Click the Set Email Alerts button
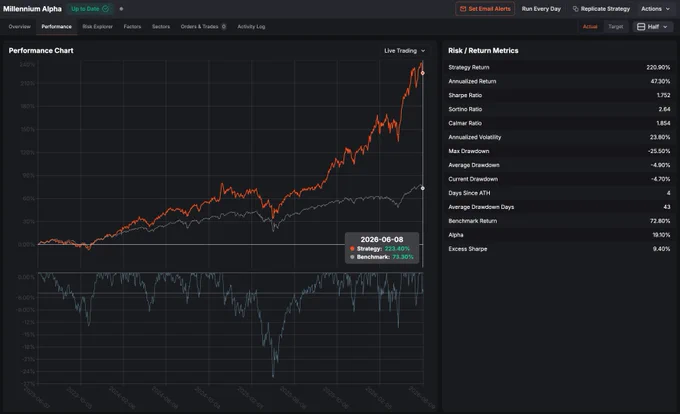Viewport: 680px width, 414px height. [485, 9]
